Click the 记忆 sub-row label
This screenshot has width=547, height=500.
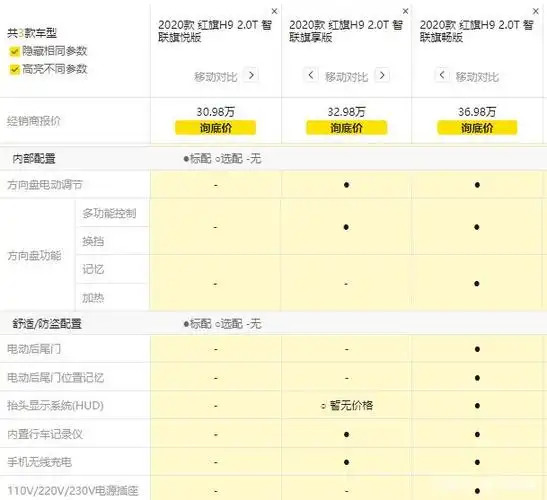[93, 269]
